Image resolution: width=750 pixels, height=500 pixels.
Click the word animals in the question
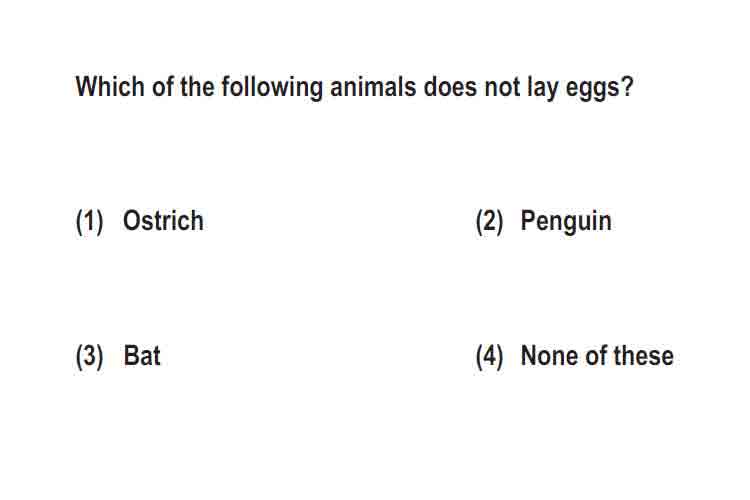(x=373, y=87)
